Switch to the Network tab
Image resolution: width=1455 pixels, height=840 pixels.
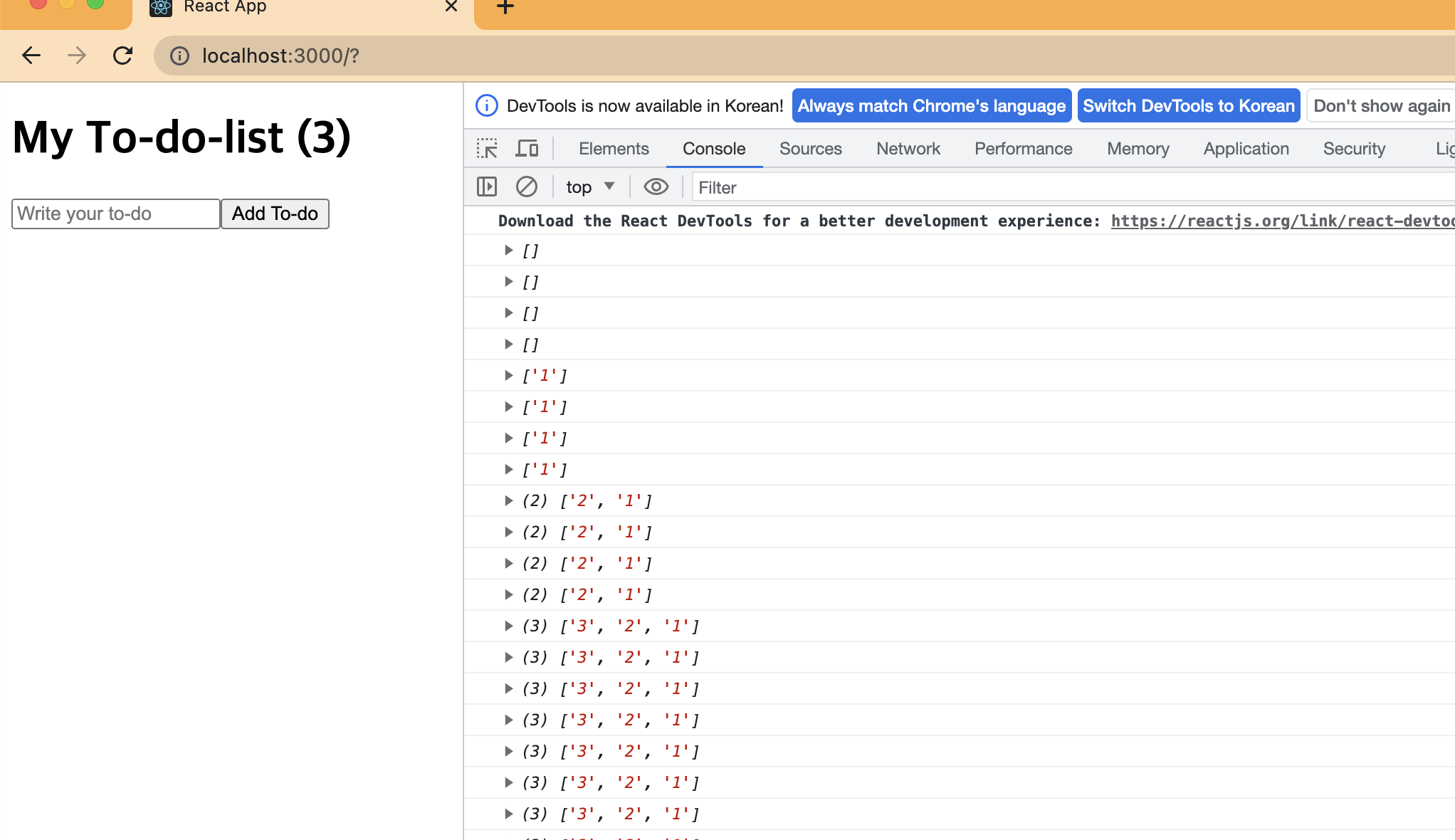click(x=908, y=149)
